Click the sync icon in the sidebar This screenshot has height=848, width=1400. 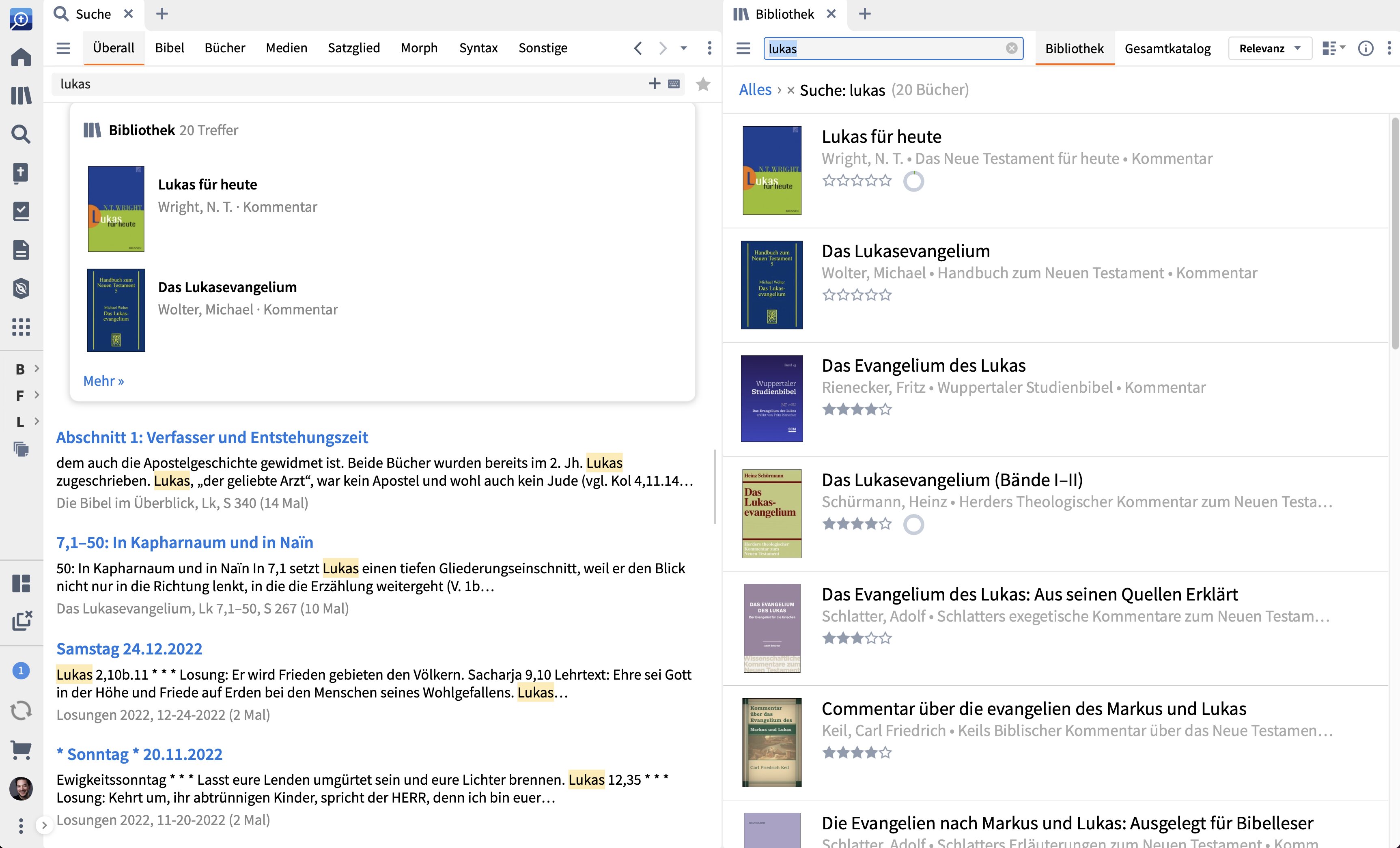coord(21,710)
